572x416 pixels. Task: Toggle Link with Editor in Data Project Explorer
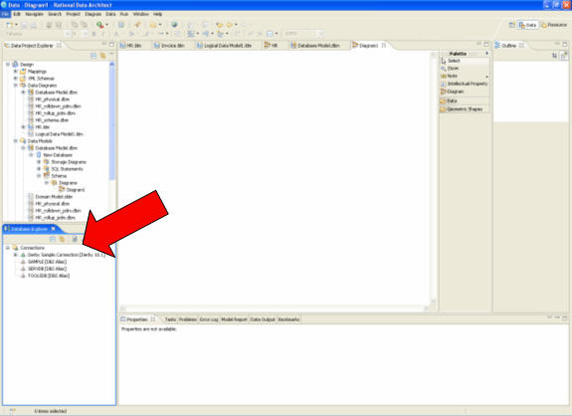103,55
